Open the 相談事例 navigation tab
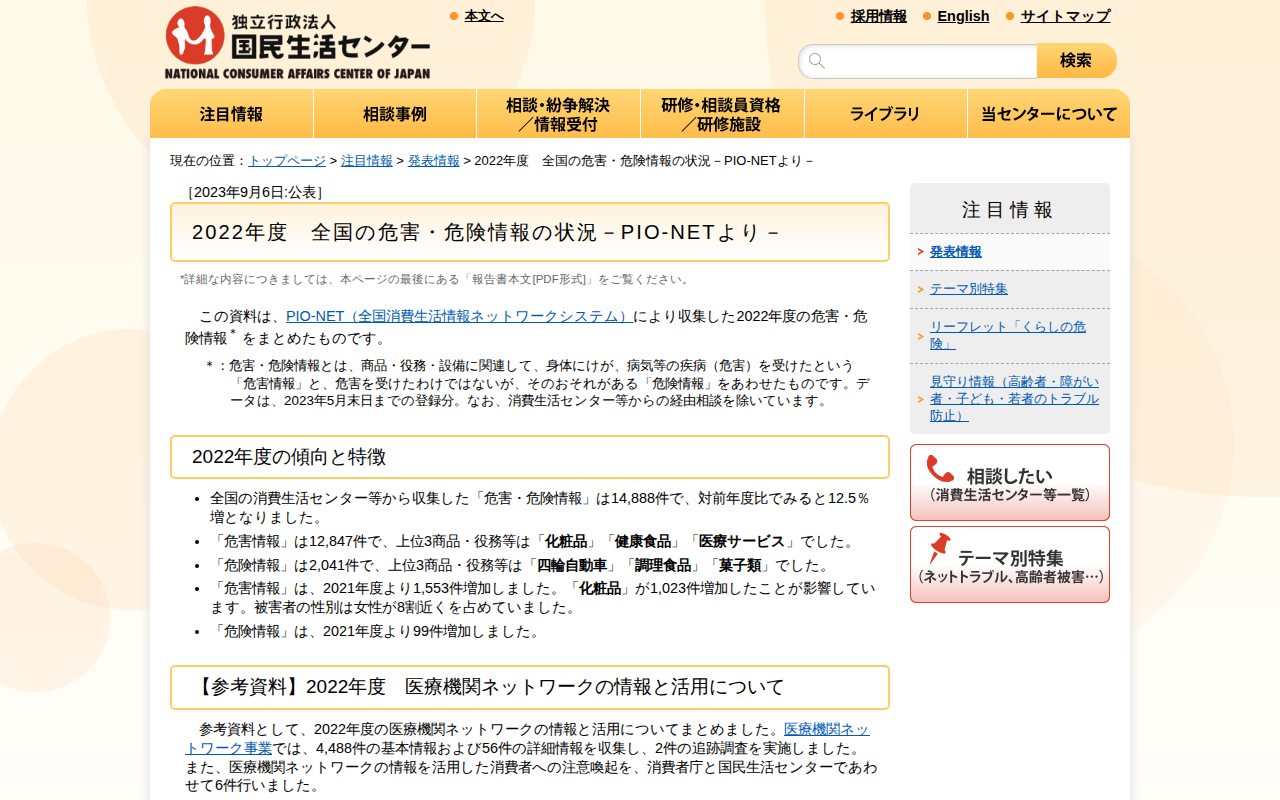This screenshot has width=1280, height=800. (395, 114)
